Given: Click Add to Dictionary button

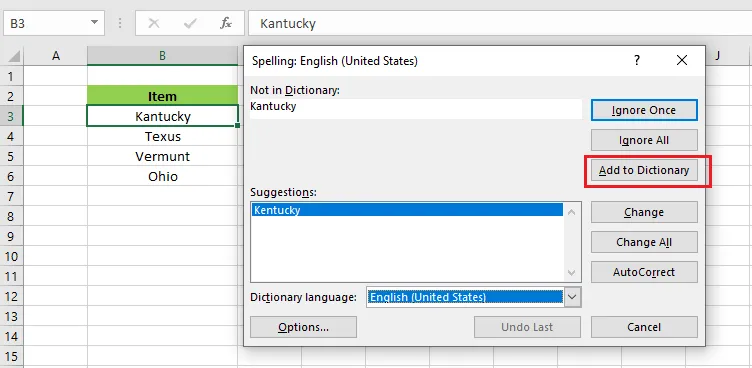Looking at the screenshot, I should 644,170.
